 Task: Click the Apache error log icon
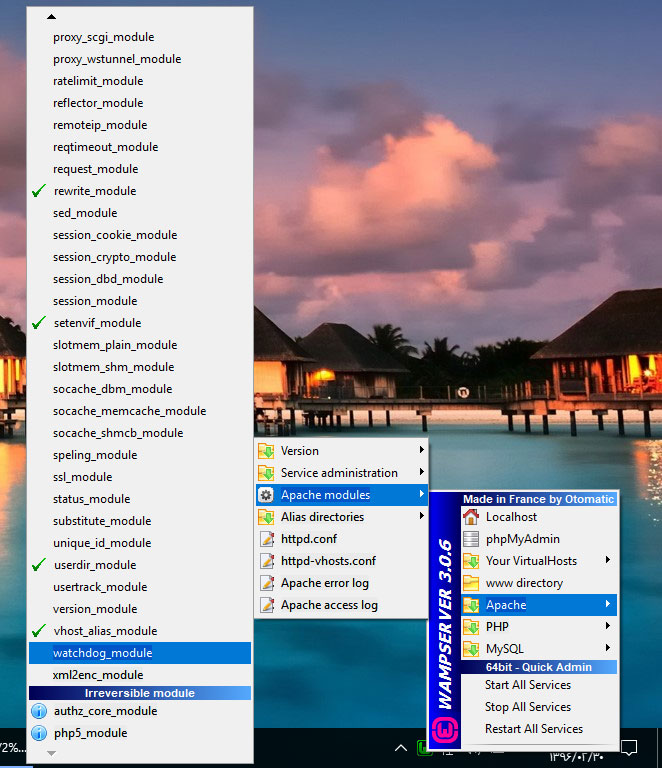[266, 583]
